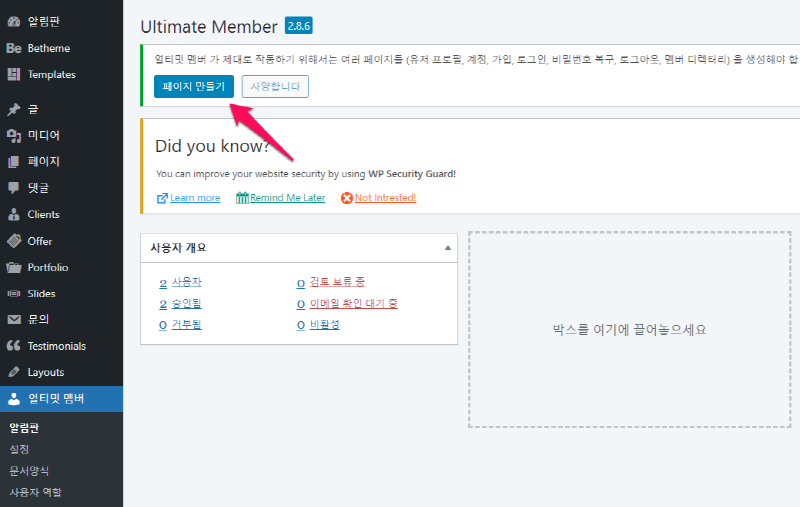Viewport: 800px width, 507px height.
Task: Open the Templates menu label
Action: pyautogui.click(x=52, y=74)
